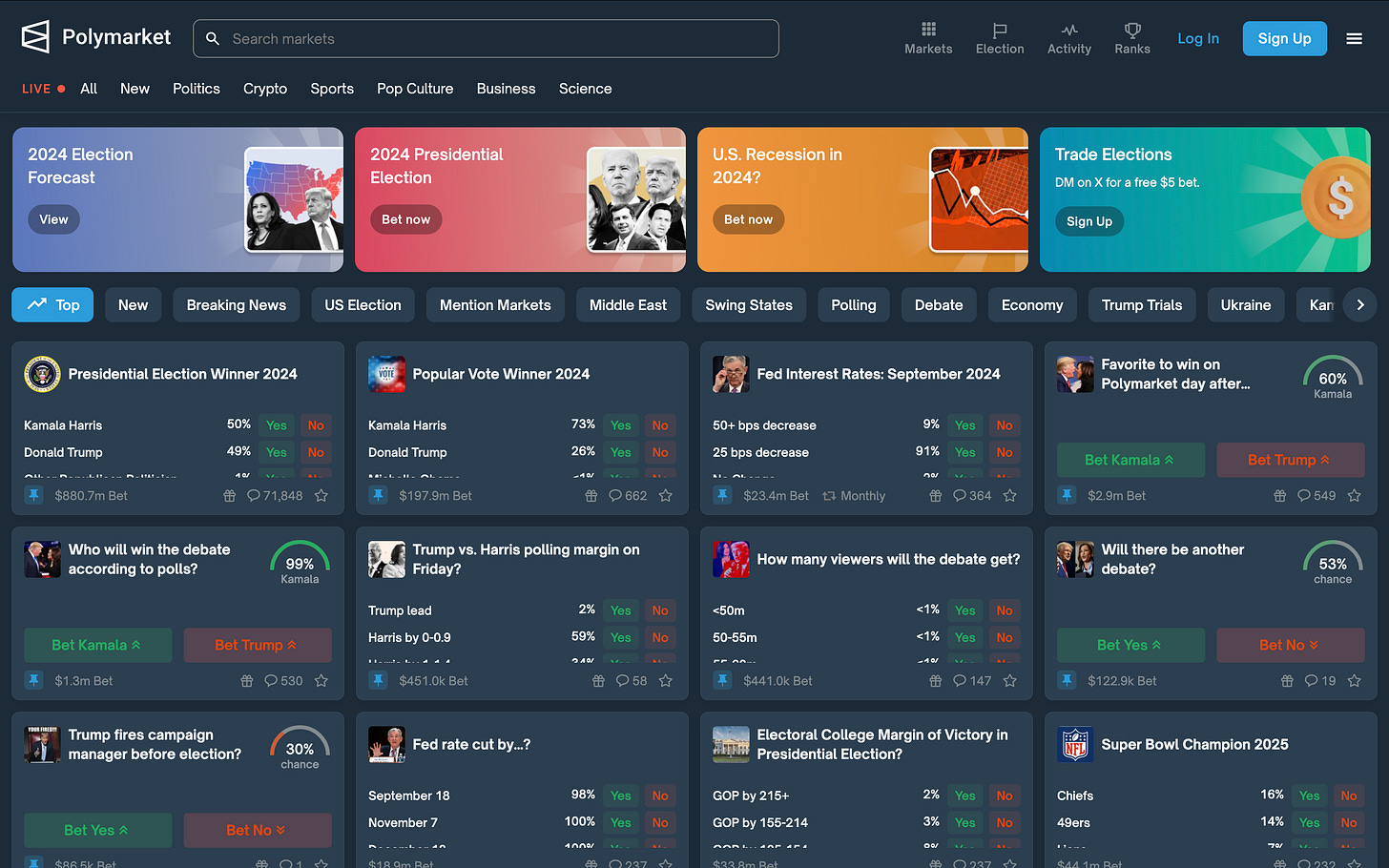Star the Who will win the debate market
The image size is (1389, 868).
point(321,681)
